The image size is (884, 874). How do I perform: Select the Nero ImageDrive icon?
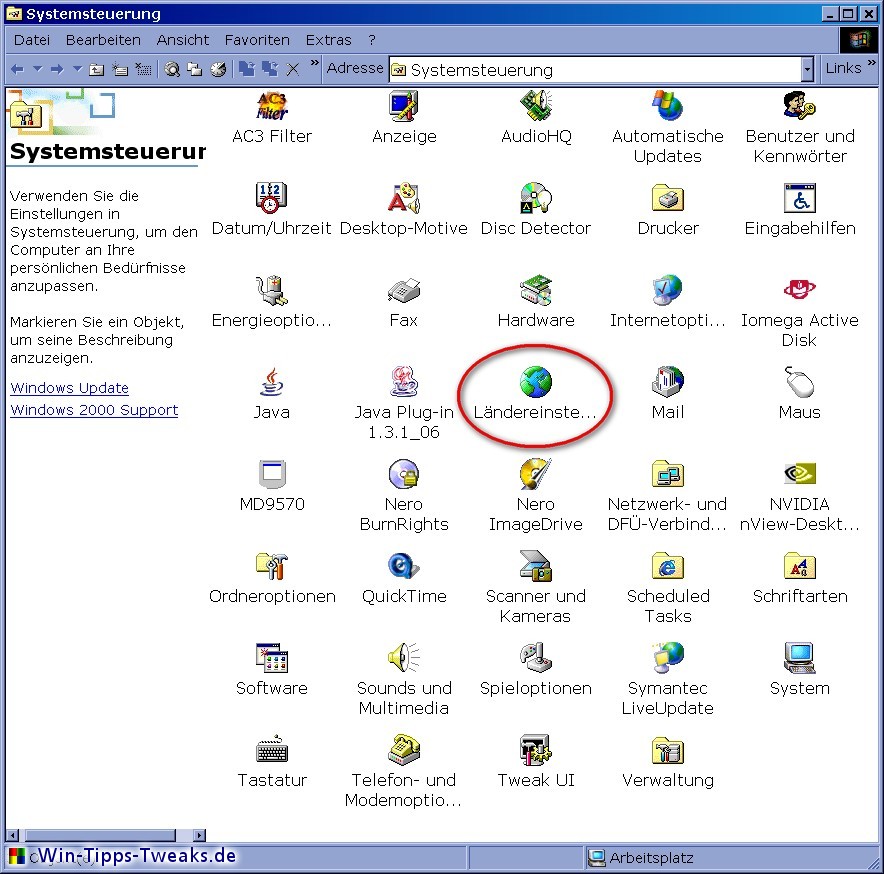pos(536,474)
